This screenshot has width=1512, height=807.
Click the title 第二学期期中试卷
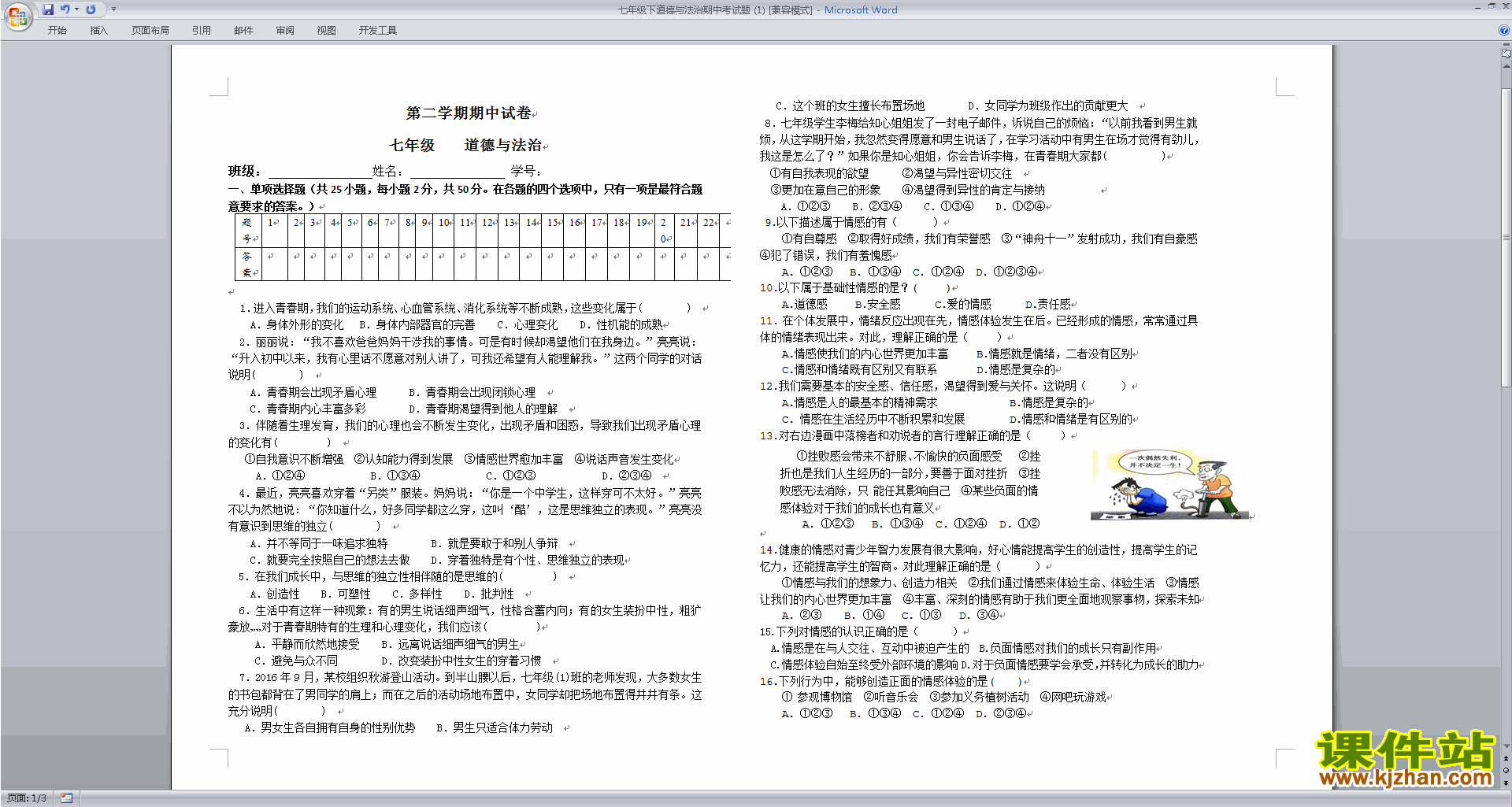(x=469, y=113)
